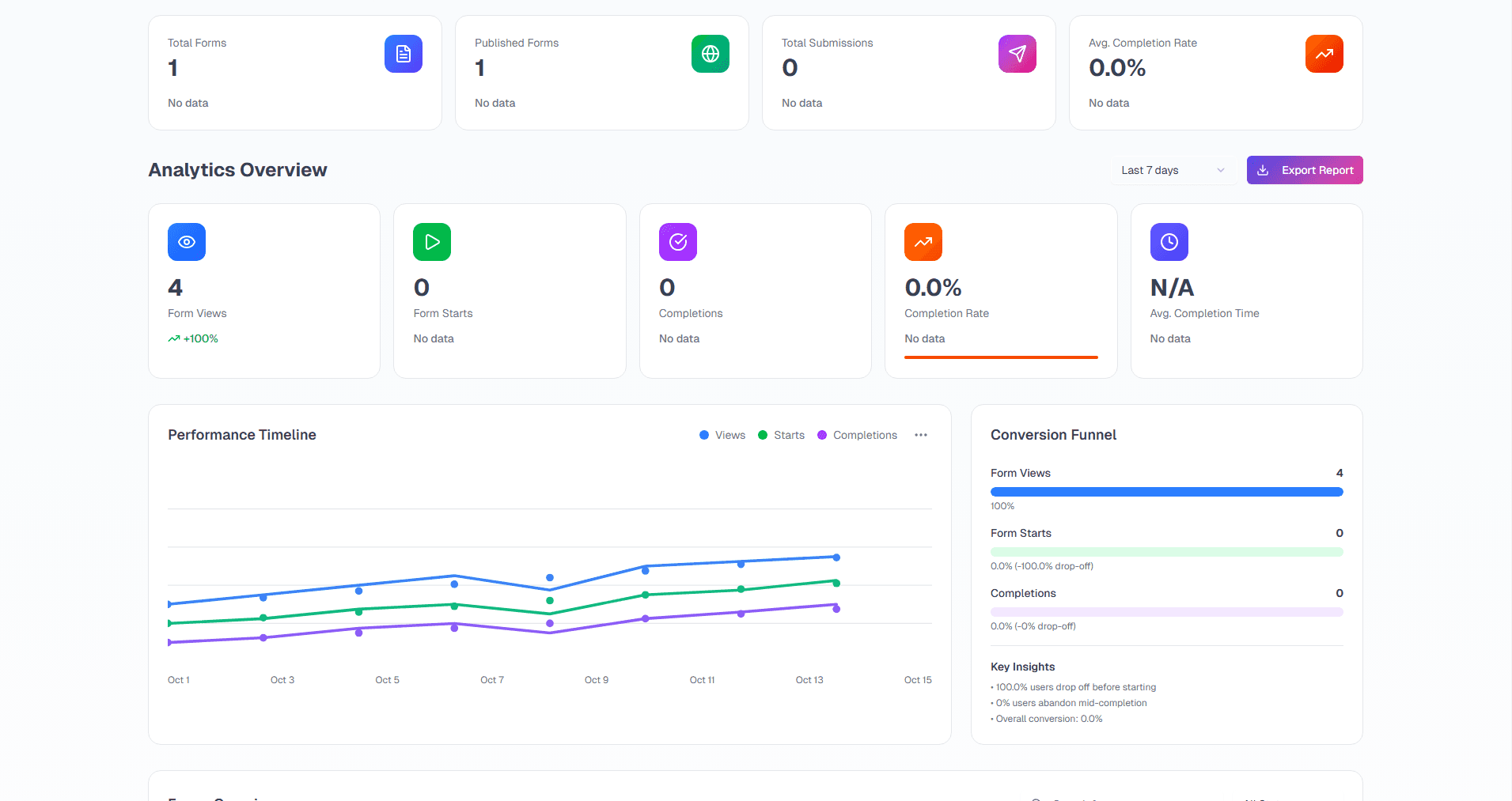1512x801 pixels.
Task: Toggle the Starts series in legend
Action: (781, 435)
